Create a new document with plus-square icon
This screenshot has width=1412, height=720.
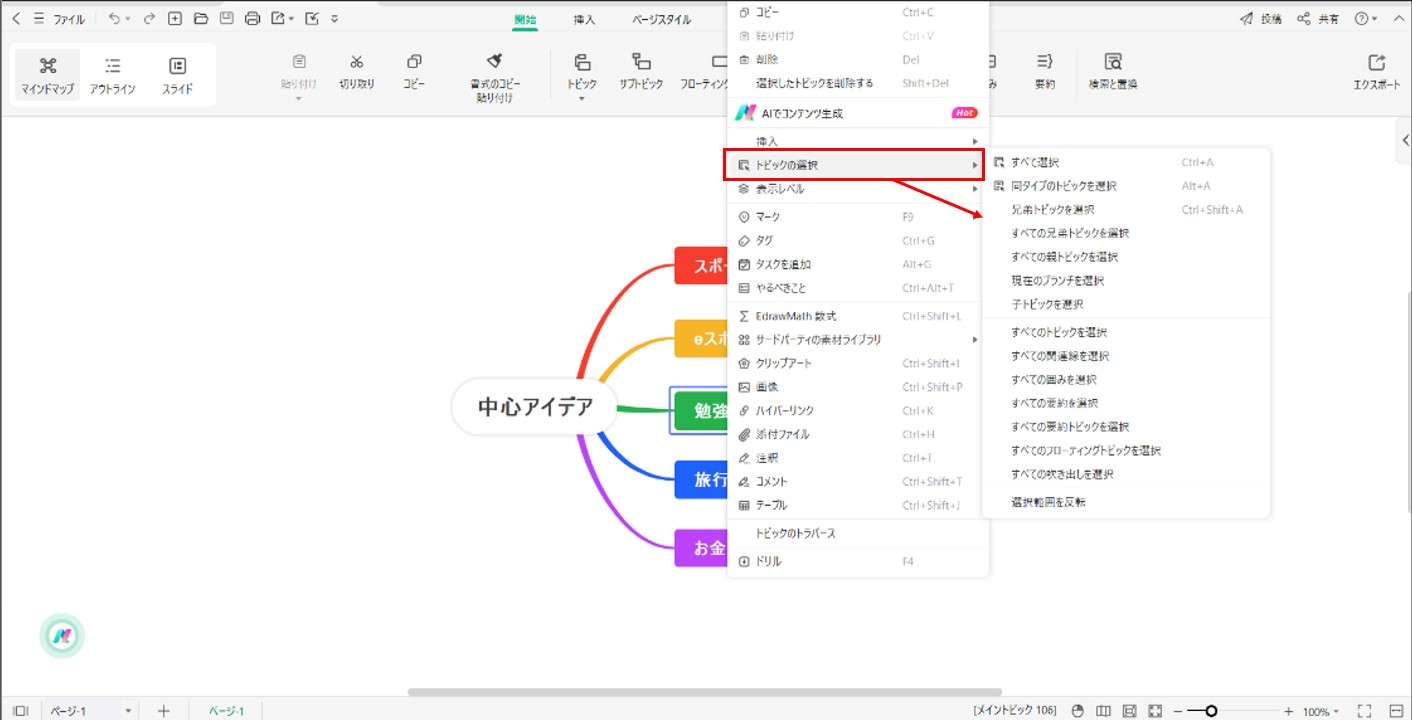[x=175, y=18]
